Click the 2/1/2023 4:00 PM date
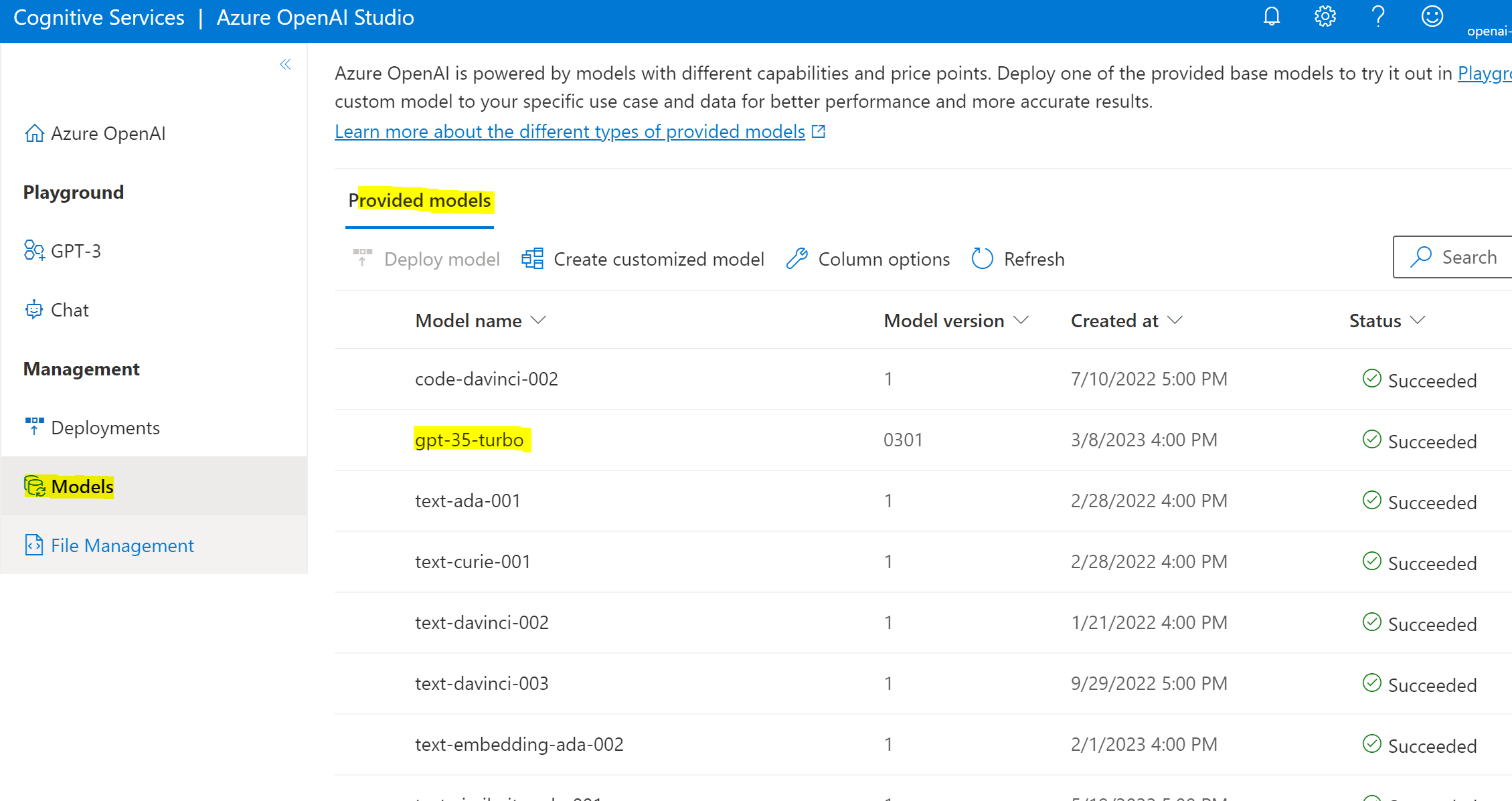The width and height of the screenshot is (1512, 801). [x=1144, y=744]
